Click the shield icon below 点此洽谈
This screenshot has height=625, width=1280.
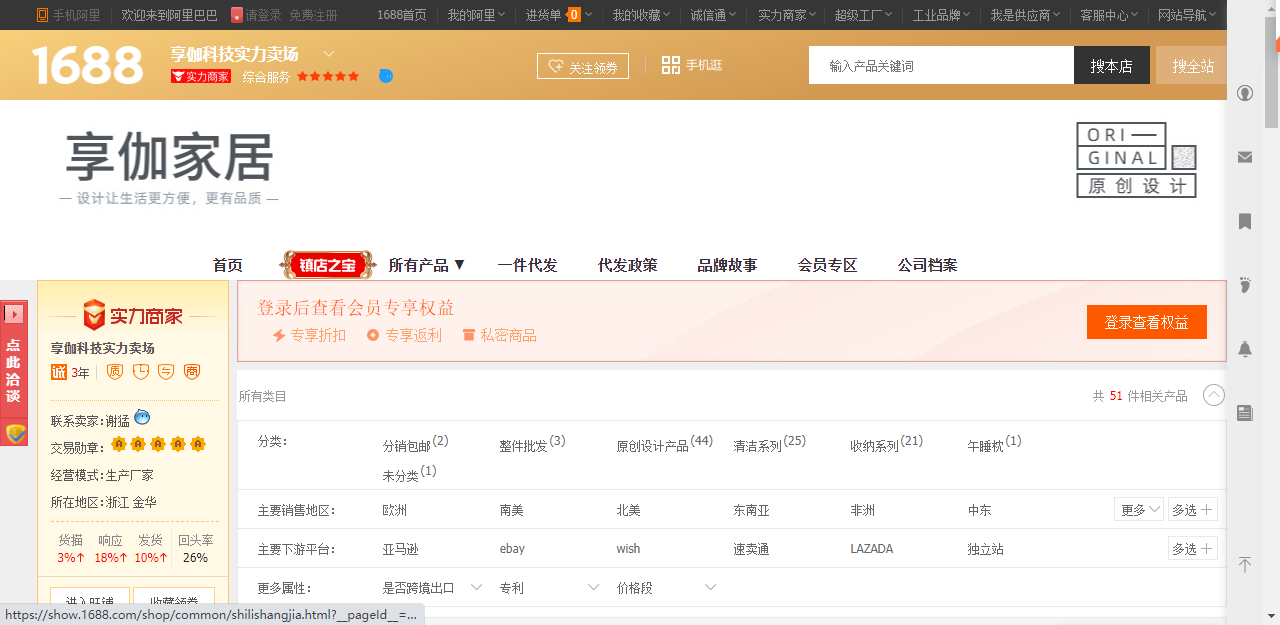pos(15,433)
